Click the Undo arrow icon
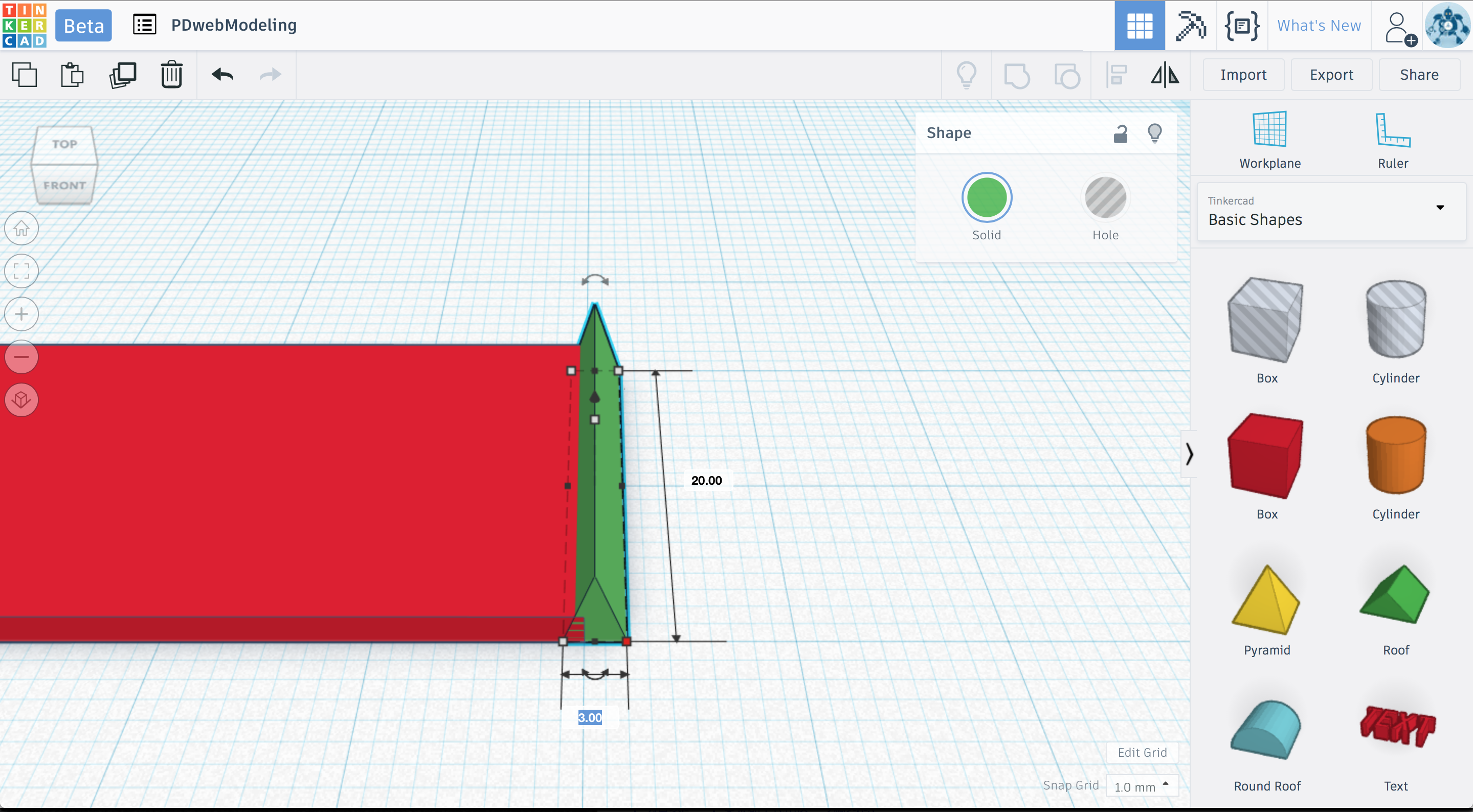The width and height of the screenshot is (1473, 812). click(222, 75)
